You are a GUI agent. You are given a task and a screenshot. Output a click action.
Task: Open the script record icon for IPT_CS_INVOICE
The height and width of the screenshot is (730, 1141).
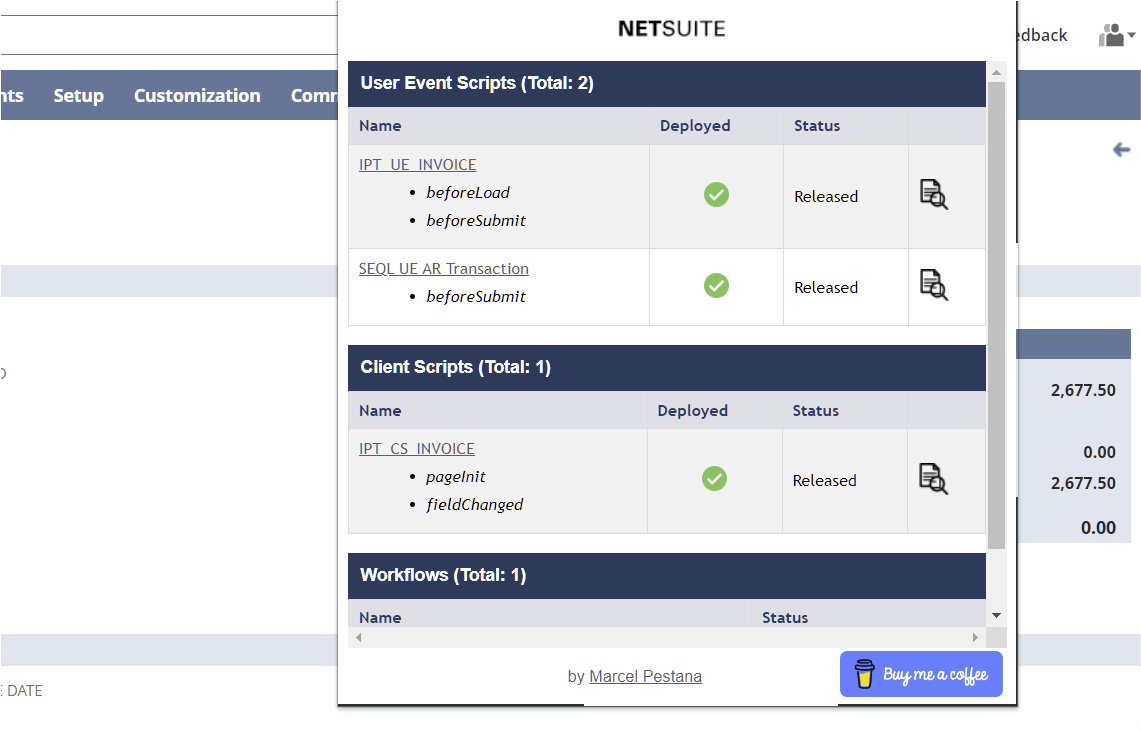(933, 479)
